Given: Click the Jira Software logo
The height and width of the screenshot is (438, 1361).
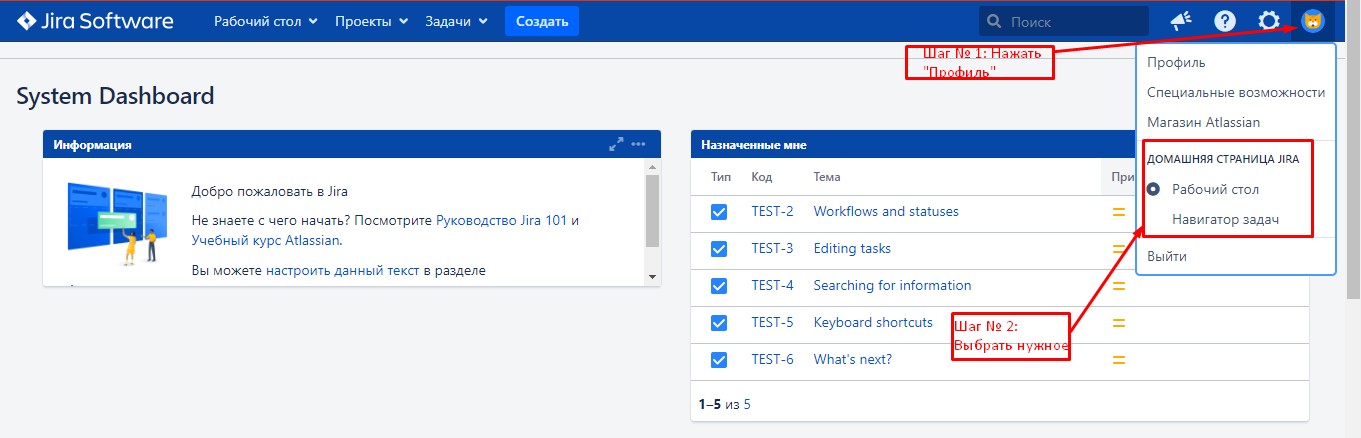Looking at the screenshot, I should point(95,21).
